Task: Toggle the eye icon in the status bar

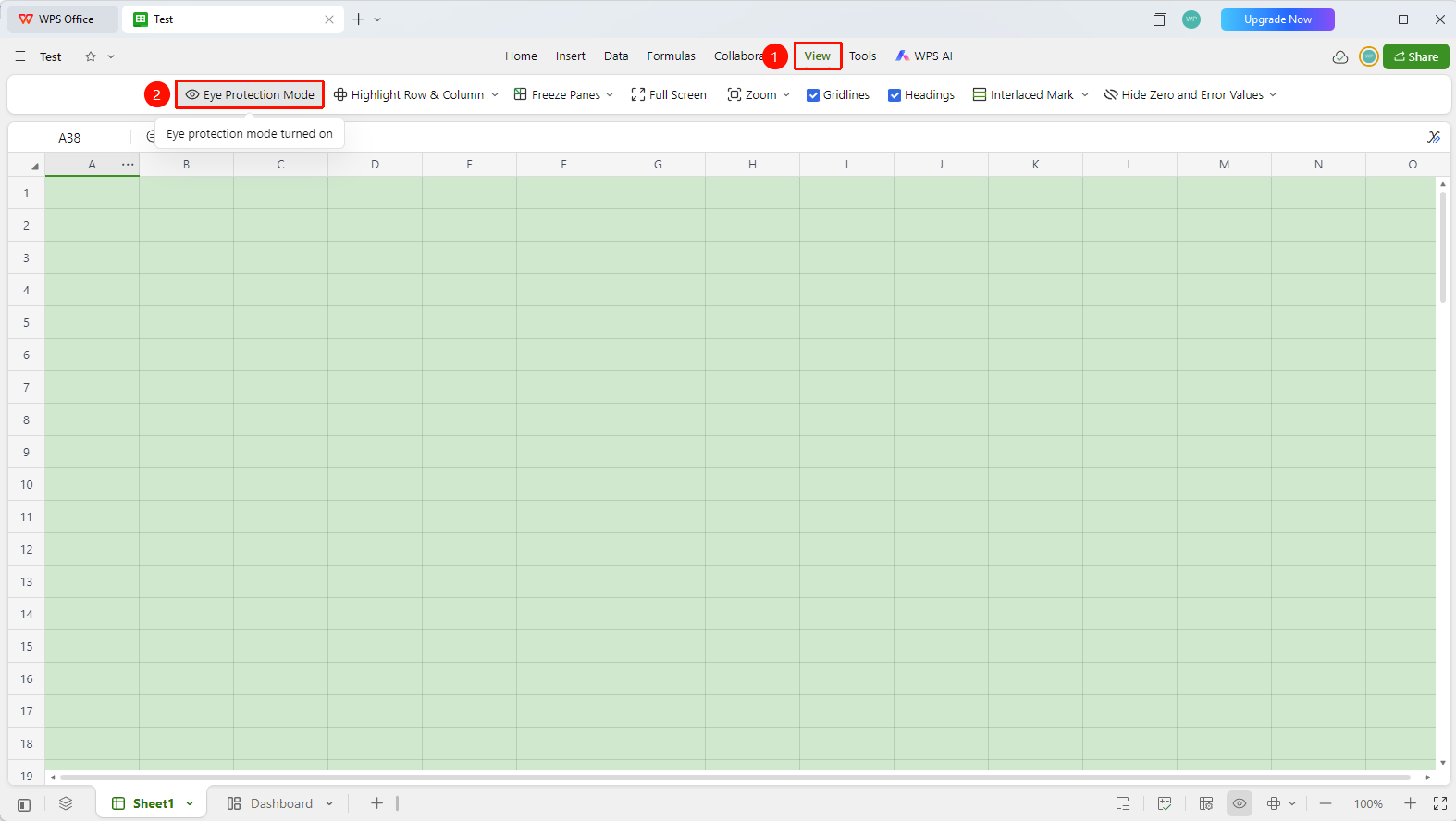Action: (x=1240, y=803)
